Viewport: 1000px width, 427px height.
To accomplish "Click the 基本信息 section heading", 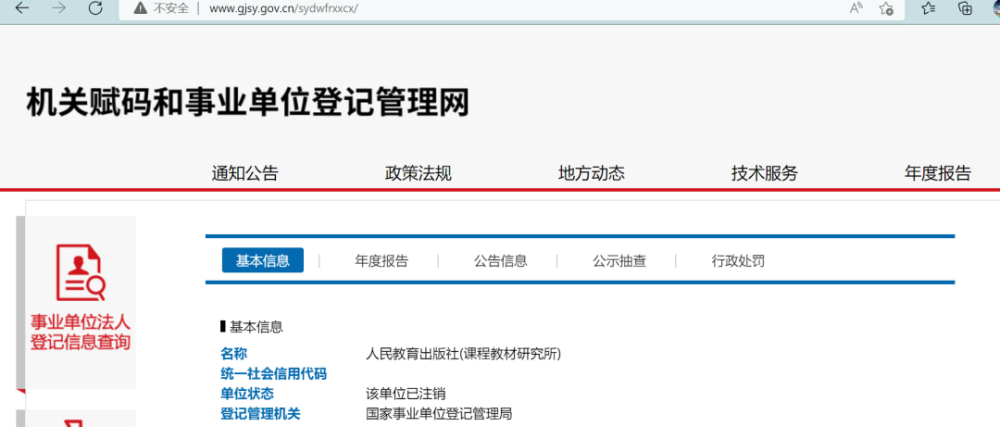I will tap(252, 328).
